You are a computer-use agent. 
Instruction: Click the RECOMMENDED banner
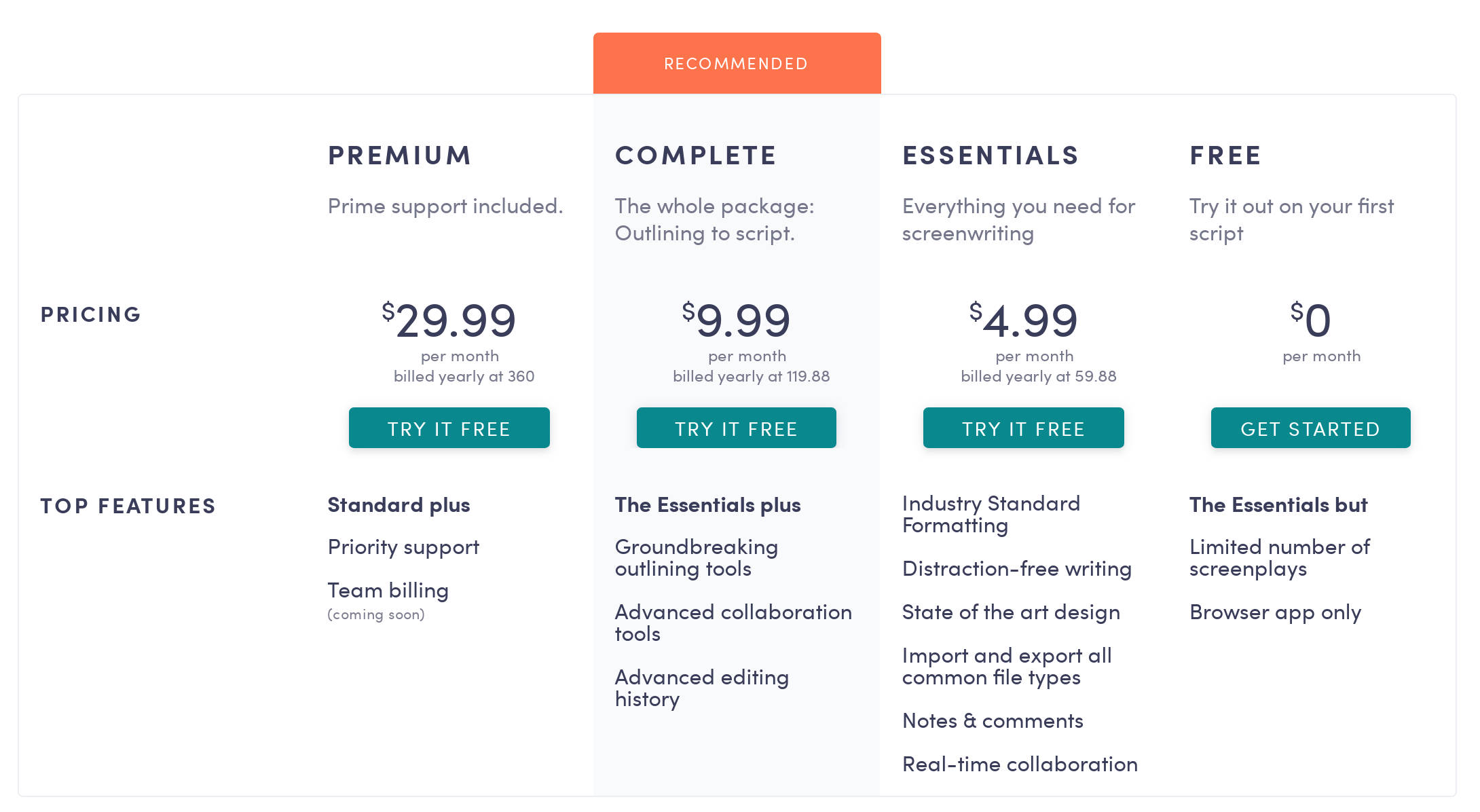[x=736, y=62]
